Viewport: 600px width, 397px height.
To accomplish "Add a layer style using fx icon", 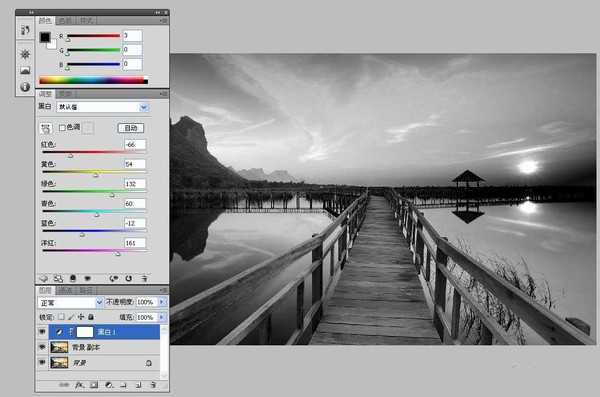I will coord(79,385).
